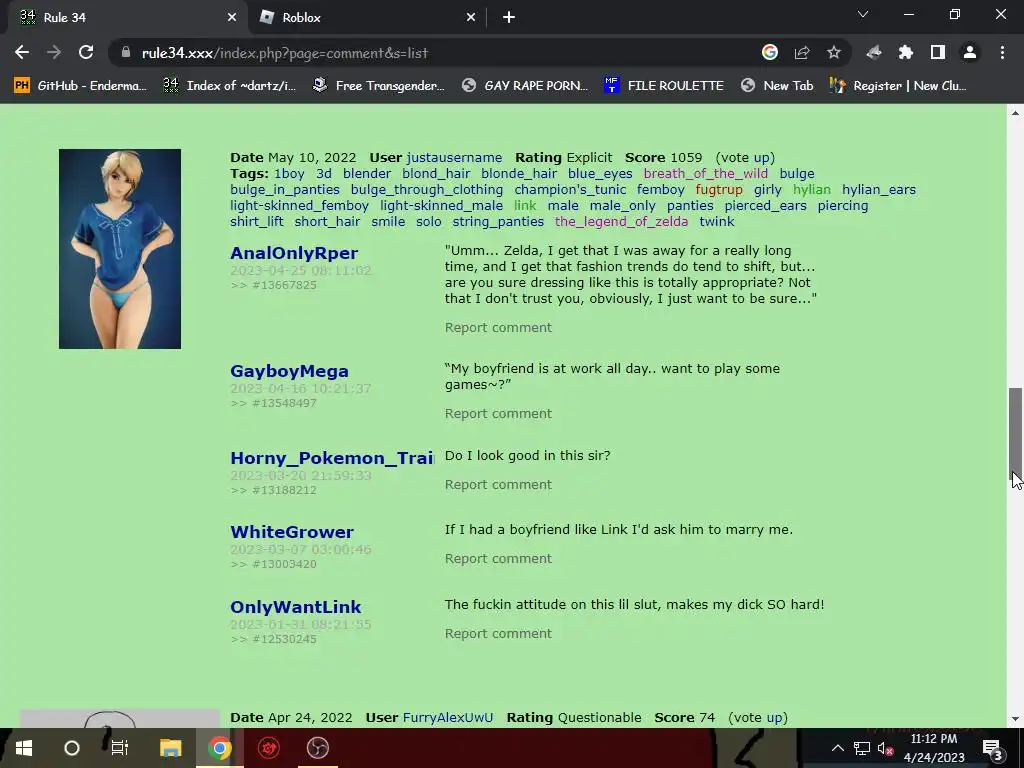Open the Chrome Extensions puzzle icon
Viewport: 1024px width, 768px height.
(906, 52)
